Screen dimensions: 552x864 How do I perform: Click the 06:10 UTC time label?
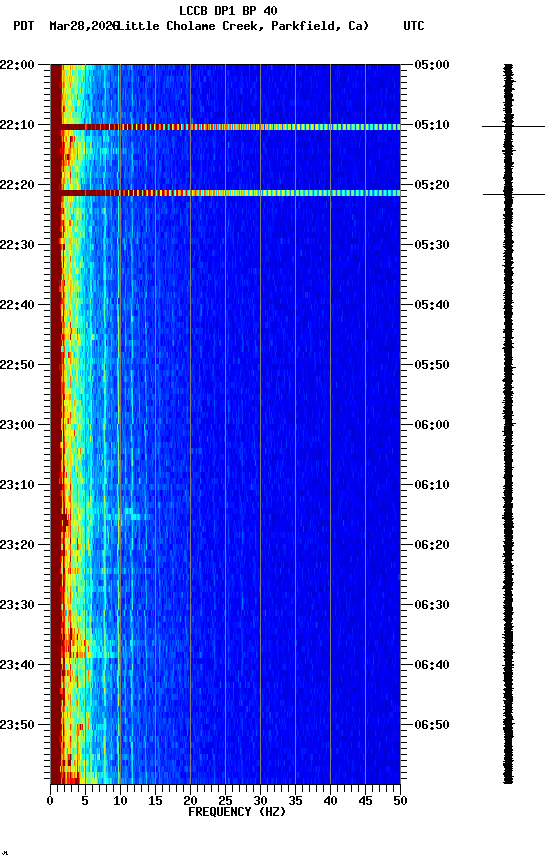point(432,485)
